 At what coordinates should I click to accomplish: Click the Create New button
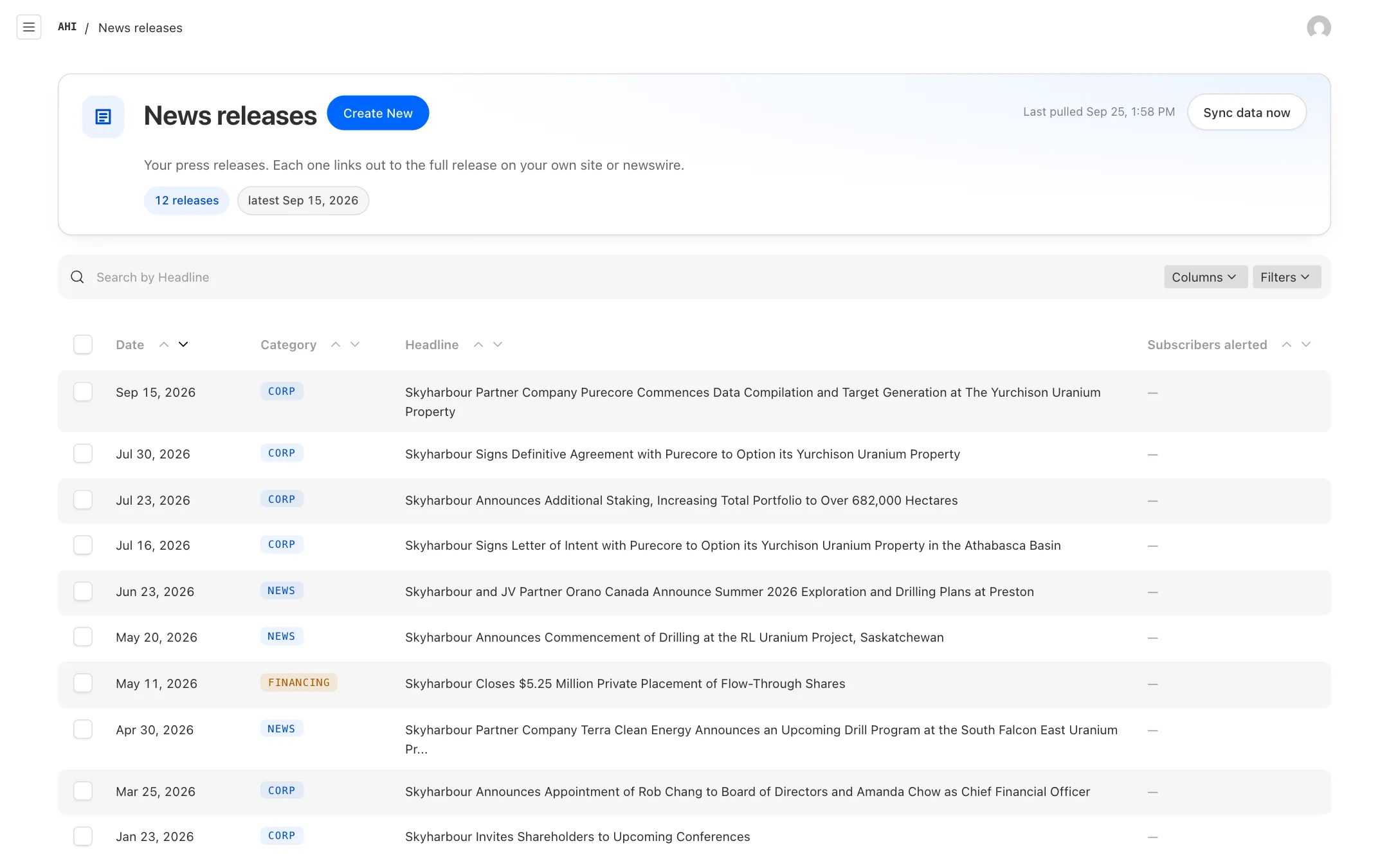[x=378, y=113]
